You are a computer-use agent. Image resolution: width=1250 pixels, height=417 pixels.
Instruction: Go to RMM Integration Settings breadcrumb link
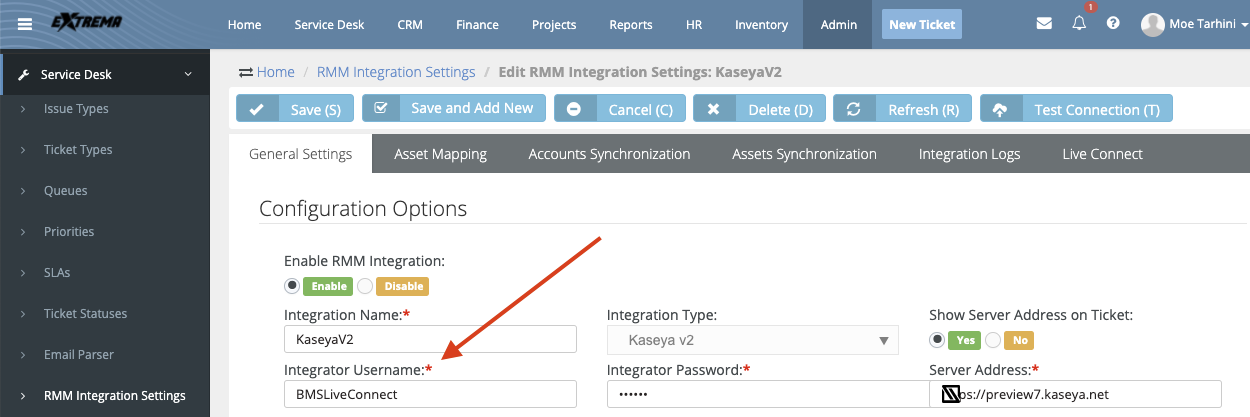point(395,72)
